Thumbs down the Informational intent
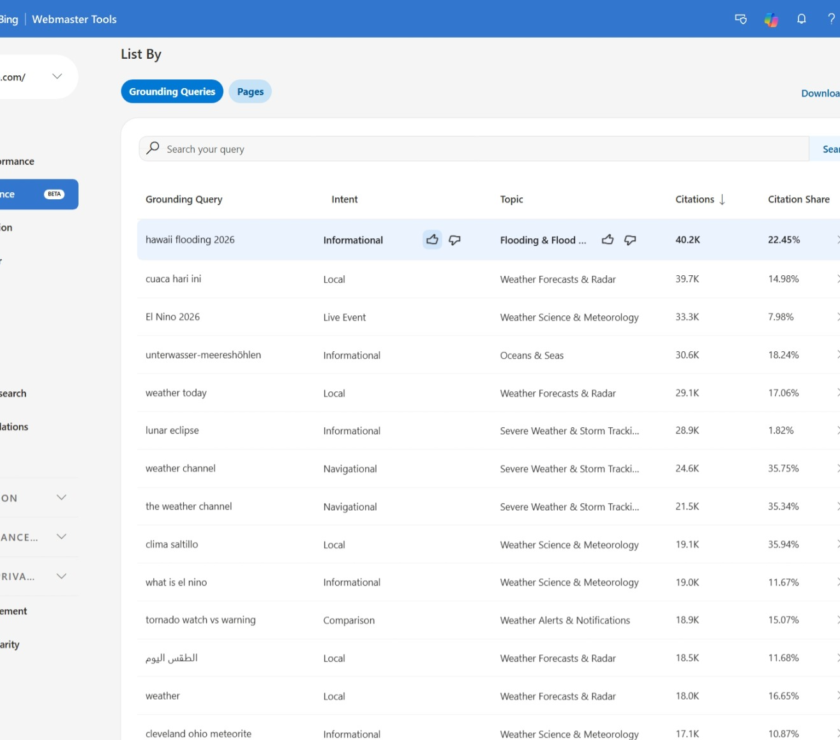840x740 pixels. [454, 240]
